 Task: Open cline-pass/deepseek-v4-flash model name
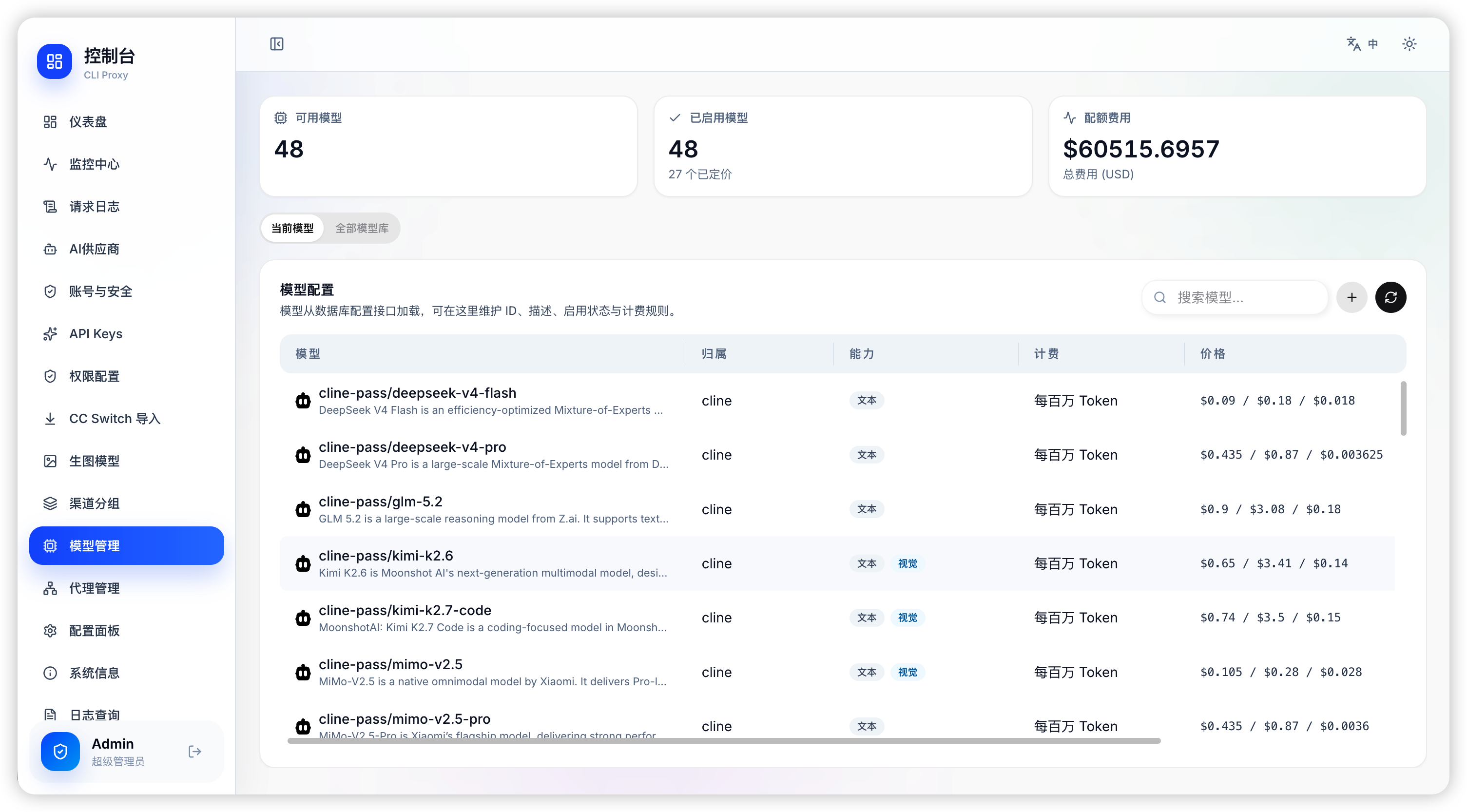pos(417,393)
